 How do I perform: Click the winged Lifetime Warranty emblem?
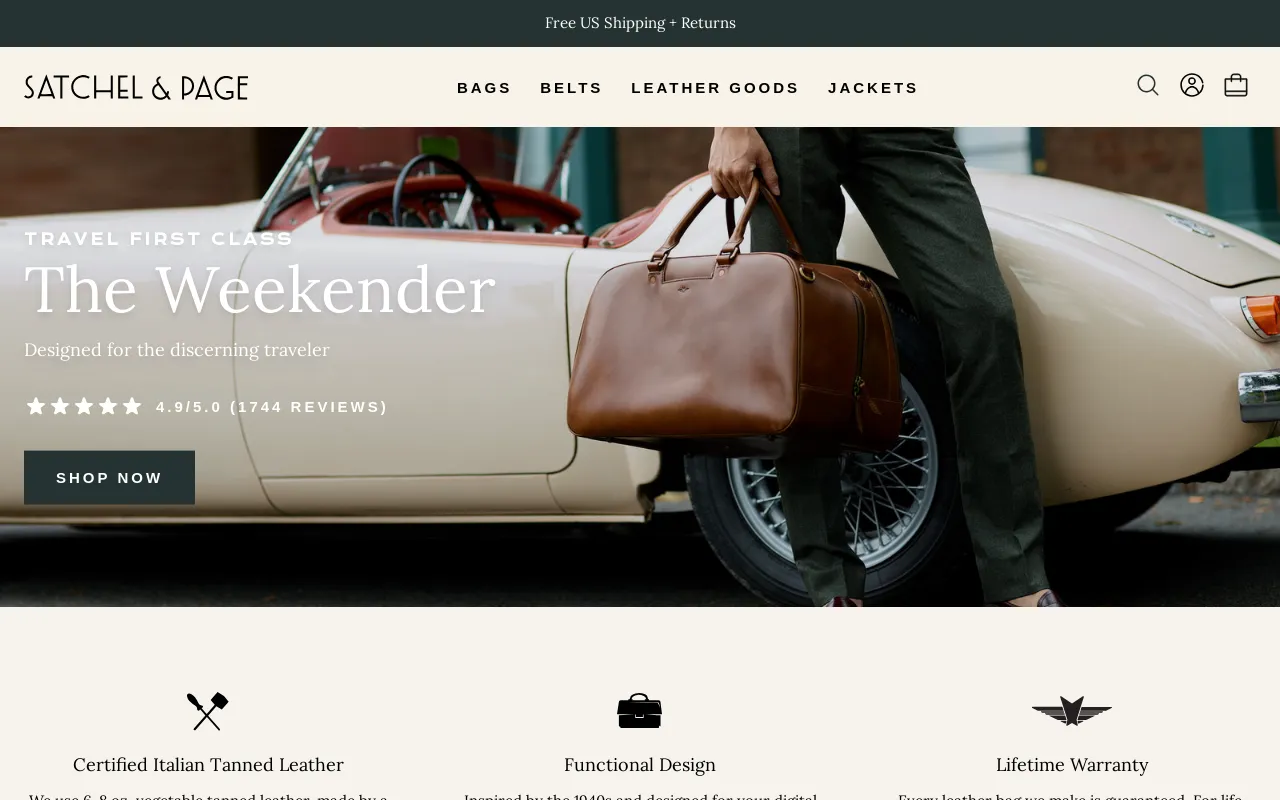point(1072,711)
